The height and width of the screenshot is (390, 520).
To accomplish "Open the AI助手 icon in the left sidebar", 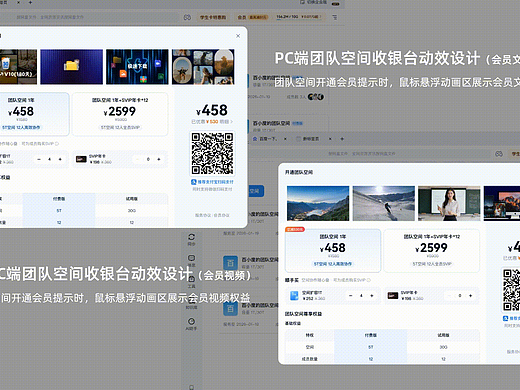I will click(191, 322).
